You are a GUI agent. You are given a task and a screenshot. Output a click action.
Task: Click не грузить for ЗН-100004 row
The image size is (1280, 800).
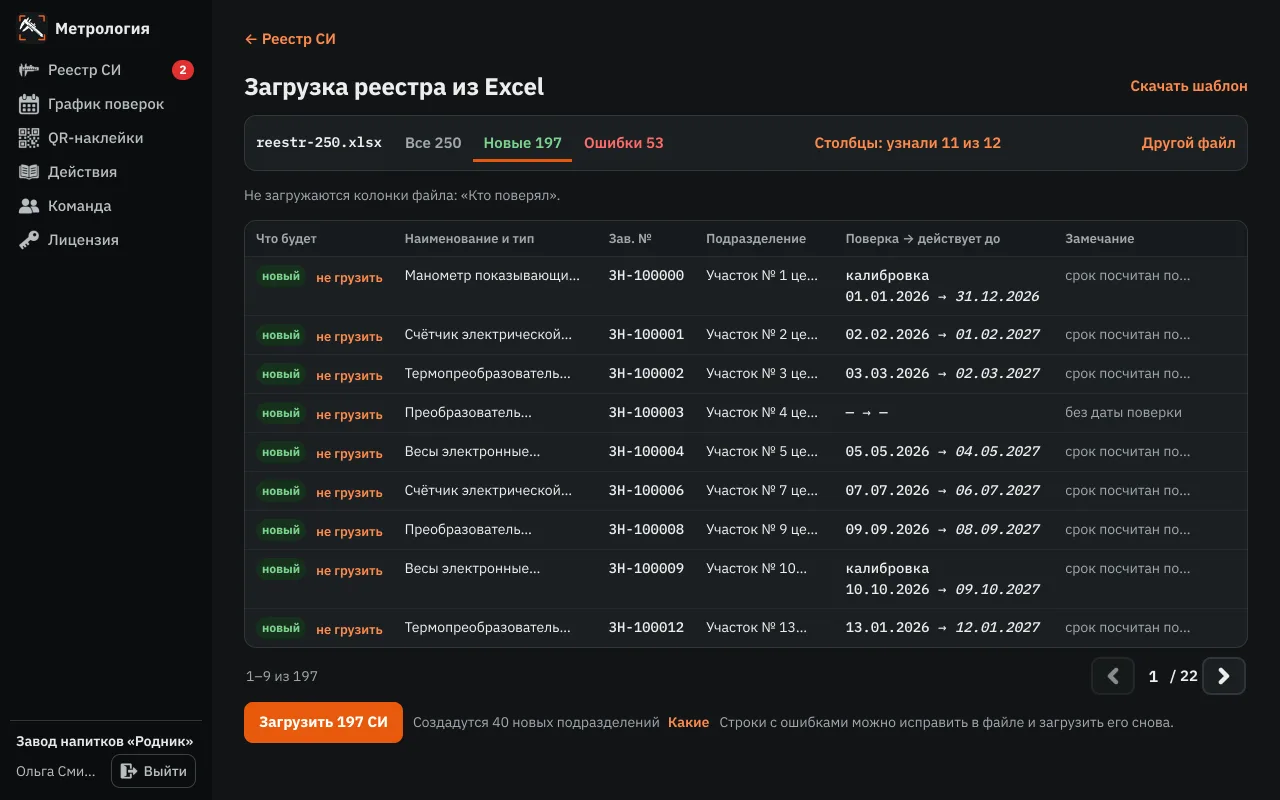click(x=349, y=454)
